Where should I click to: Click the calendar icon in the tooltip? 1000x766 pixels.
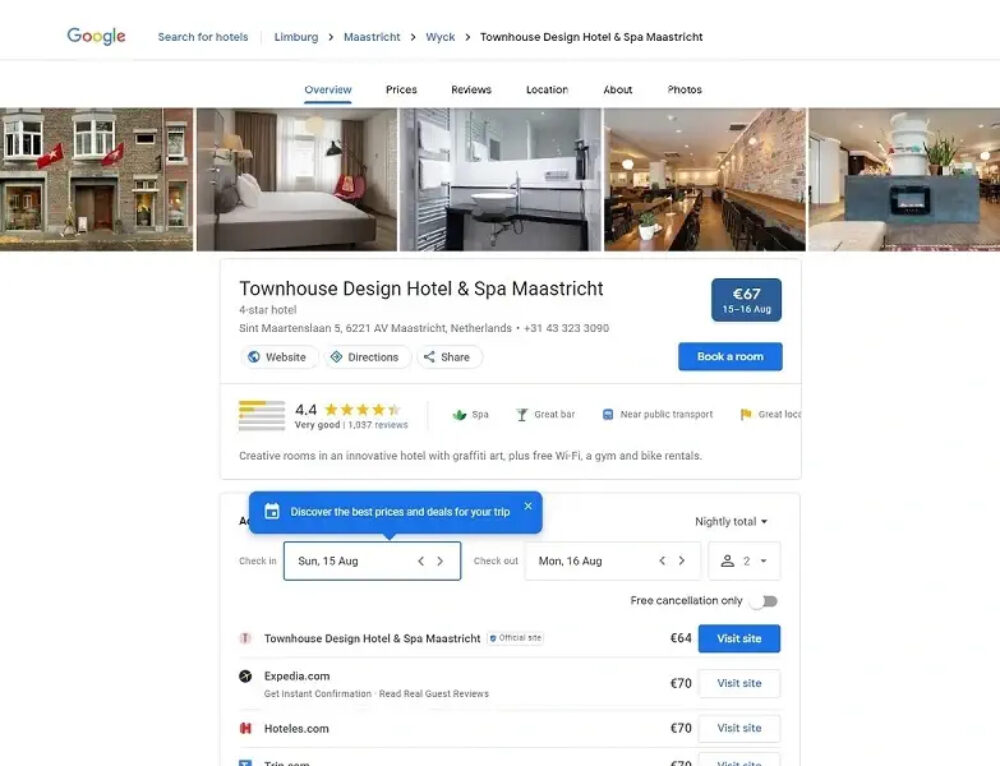(271, 512)
